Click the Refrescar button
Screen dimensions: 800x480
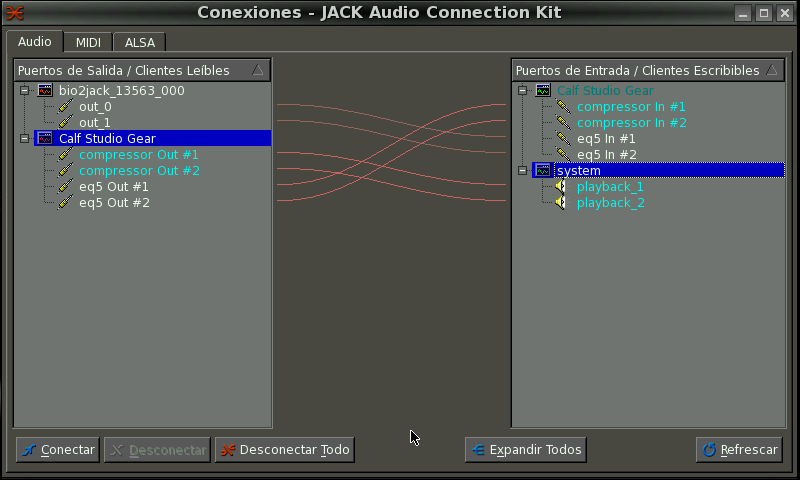coord(739,449)
